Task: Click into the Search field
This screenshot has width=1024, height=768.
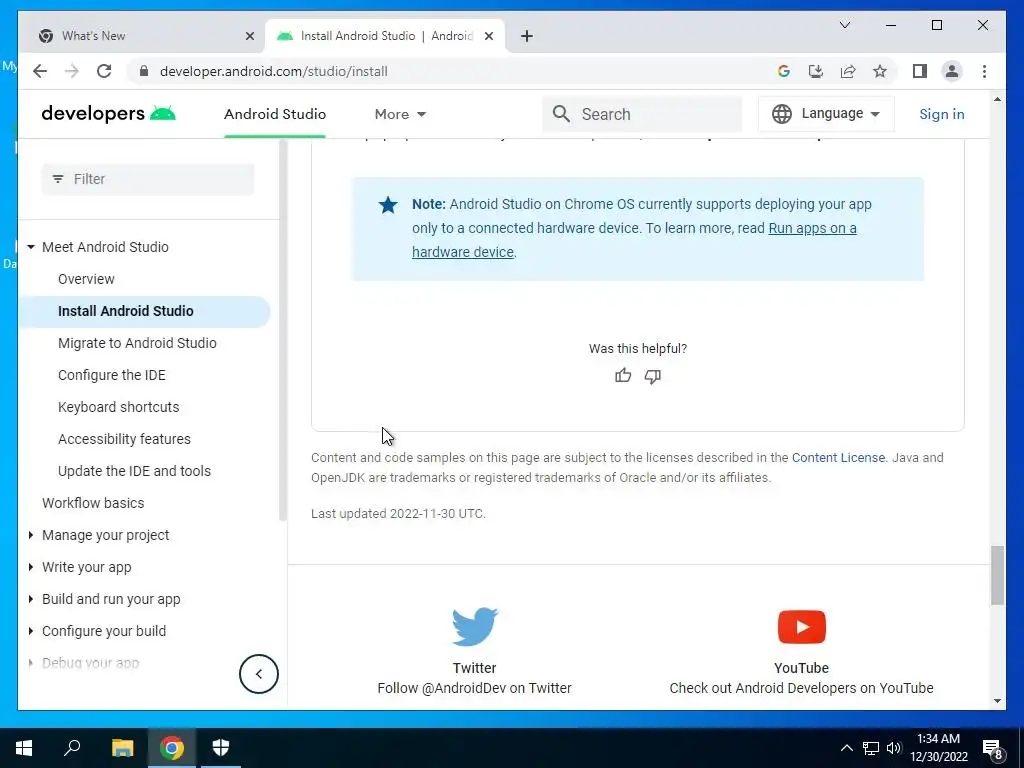Action: pyautogui.click(x=642, y=114)
